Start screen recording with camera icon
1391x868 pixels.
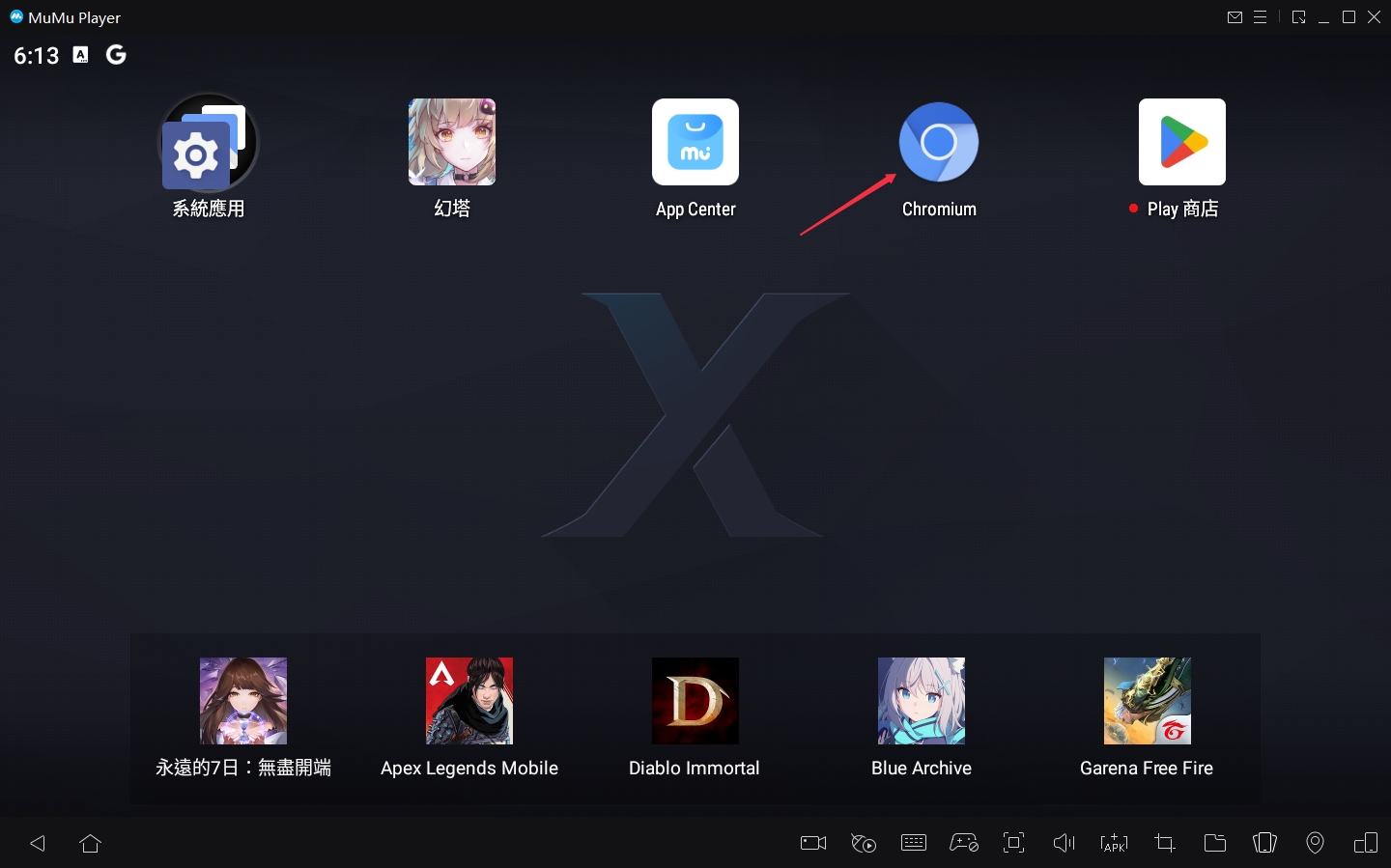(813, 843)
